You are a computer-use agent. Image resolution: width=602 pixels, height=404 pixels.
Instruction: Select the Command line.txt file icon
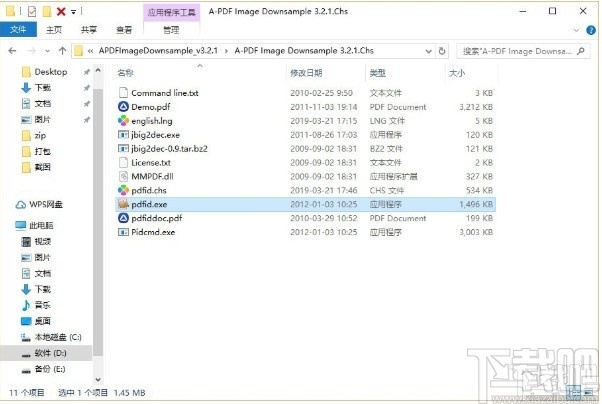[x=123, y=93]
